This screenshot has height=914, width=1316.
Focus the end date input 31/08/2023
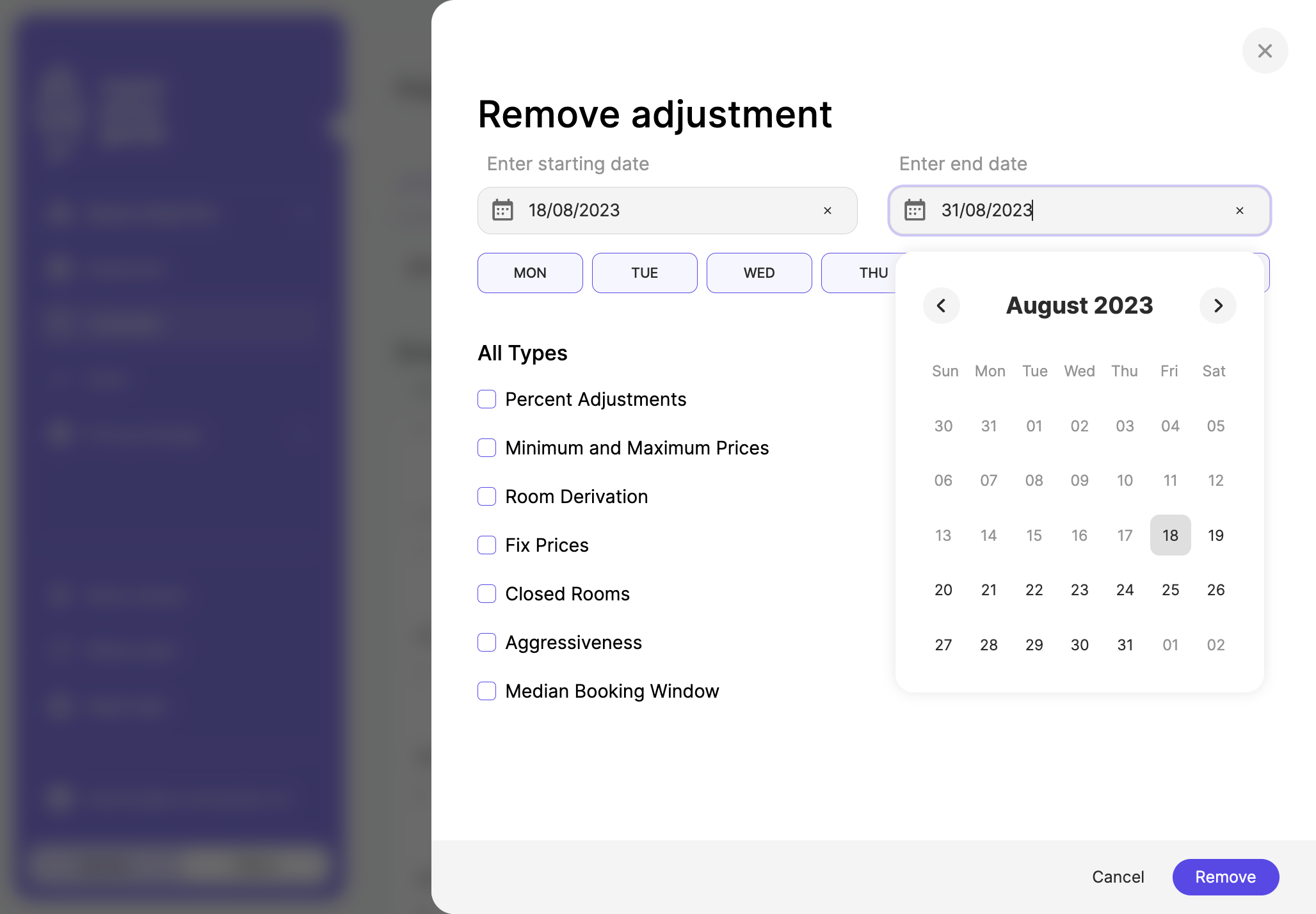click(1079, 211)
